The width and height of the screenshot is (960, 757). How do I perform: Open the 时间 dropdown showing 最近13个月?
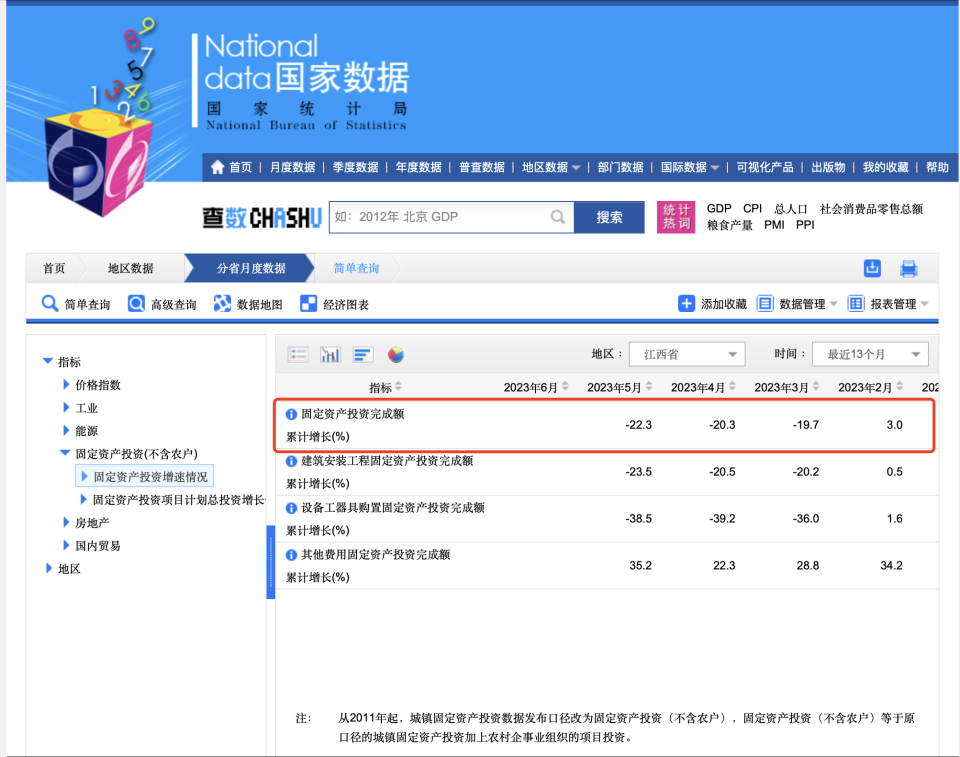point(869,353)
